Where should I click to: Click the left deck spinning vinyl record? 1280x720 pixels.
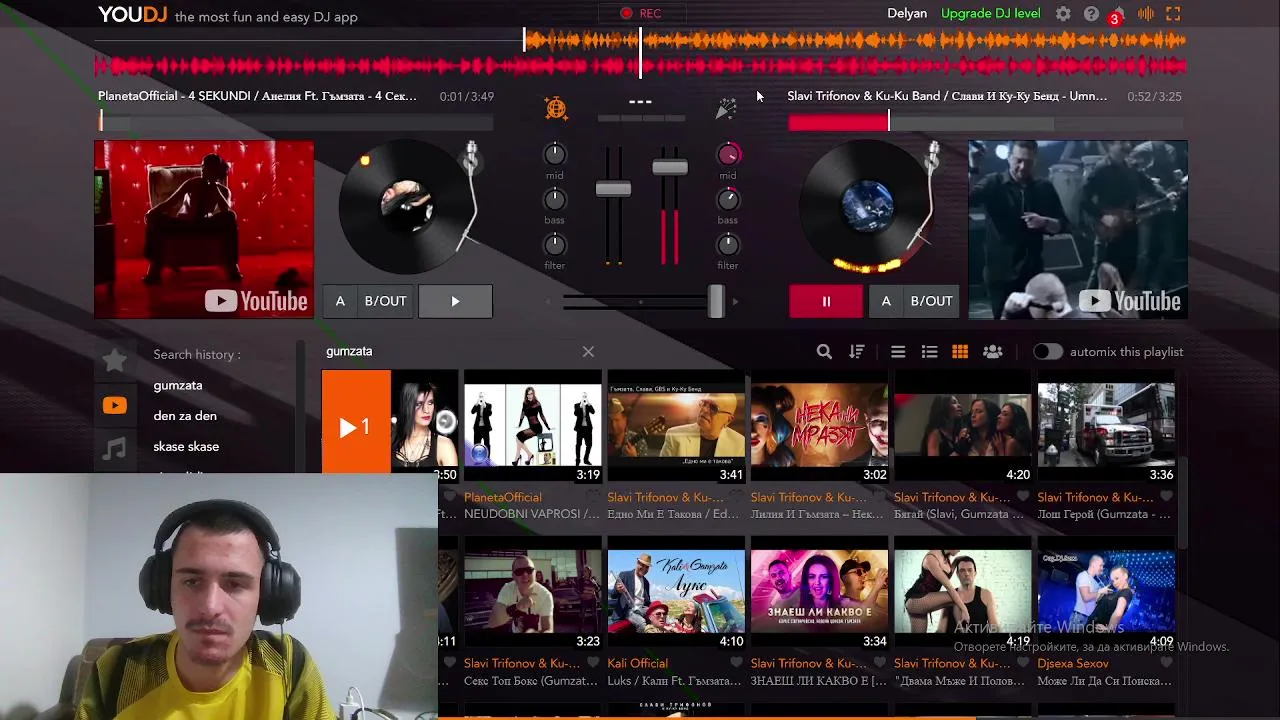click(405, 207)
